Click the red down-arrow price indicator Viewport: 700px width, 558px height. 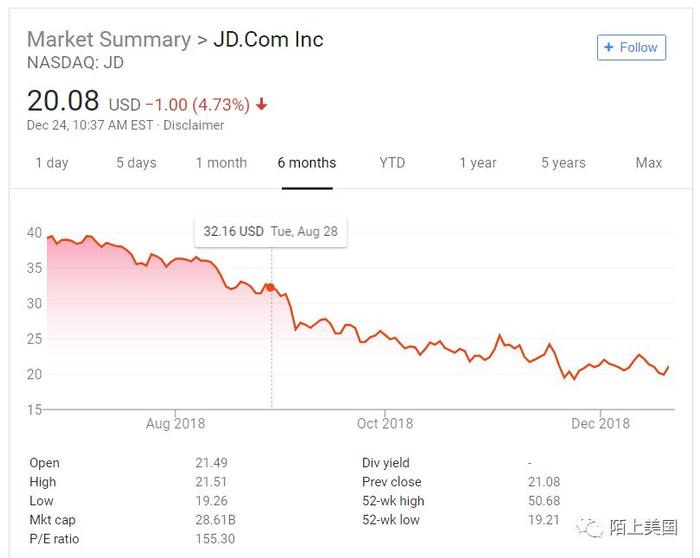tap(262, 104)
